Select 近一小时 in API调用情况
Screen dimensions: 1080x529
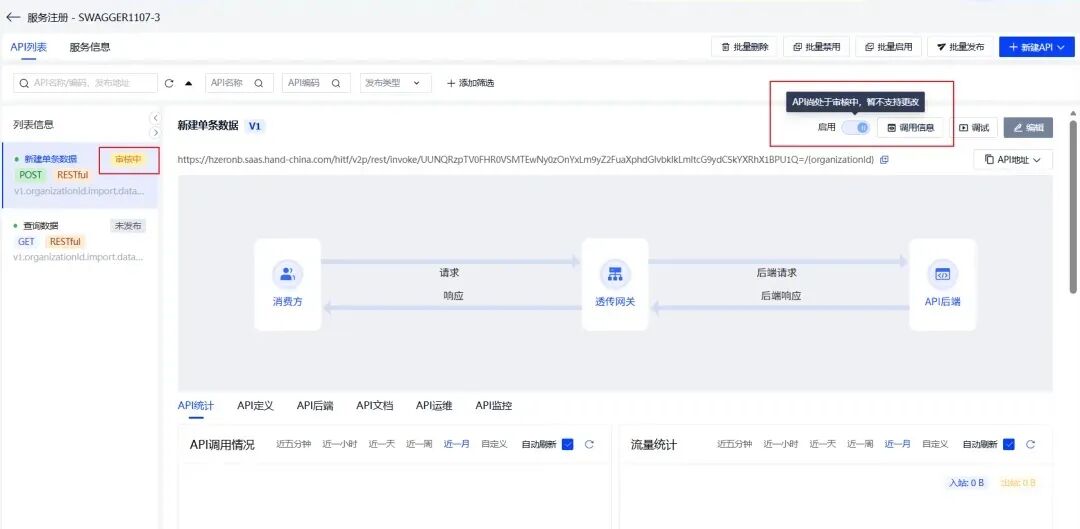coord(340,444)
